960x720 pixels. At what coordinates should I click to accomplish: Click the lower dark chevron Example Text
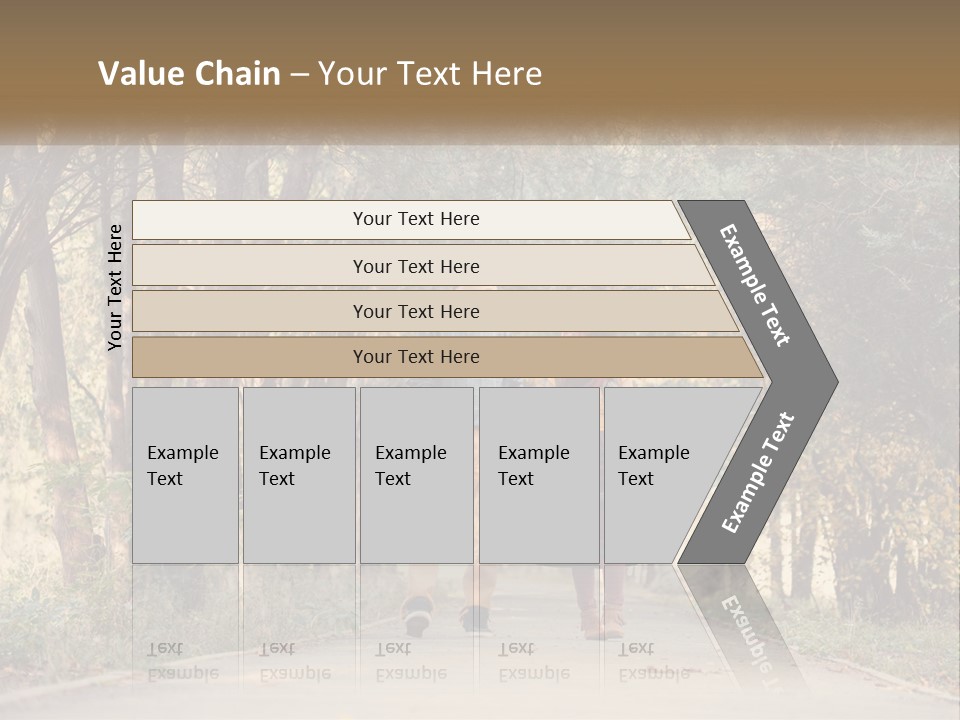(757, 472)
